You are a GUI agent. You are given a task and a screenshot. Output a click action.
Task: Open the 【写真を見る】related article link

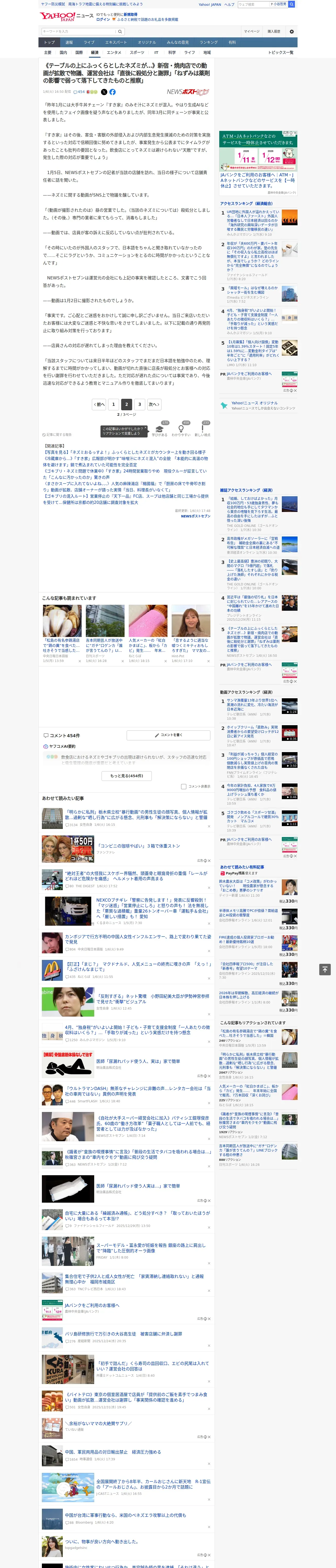(x=124, y=453)
